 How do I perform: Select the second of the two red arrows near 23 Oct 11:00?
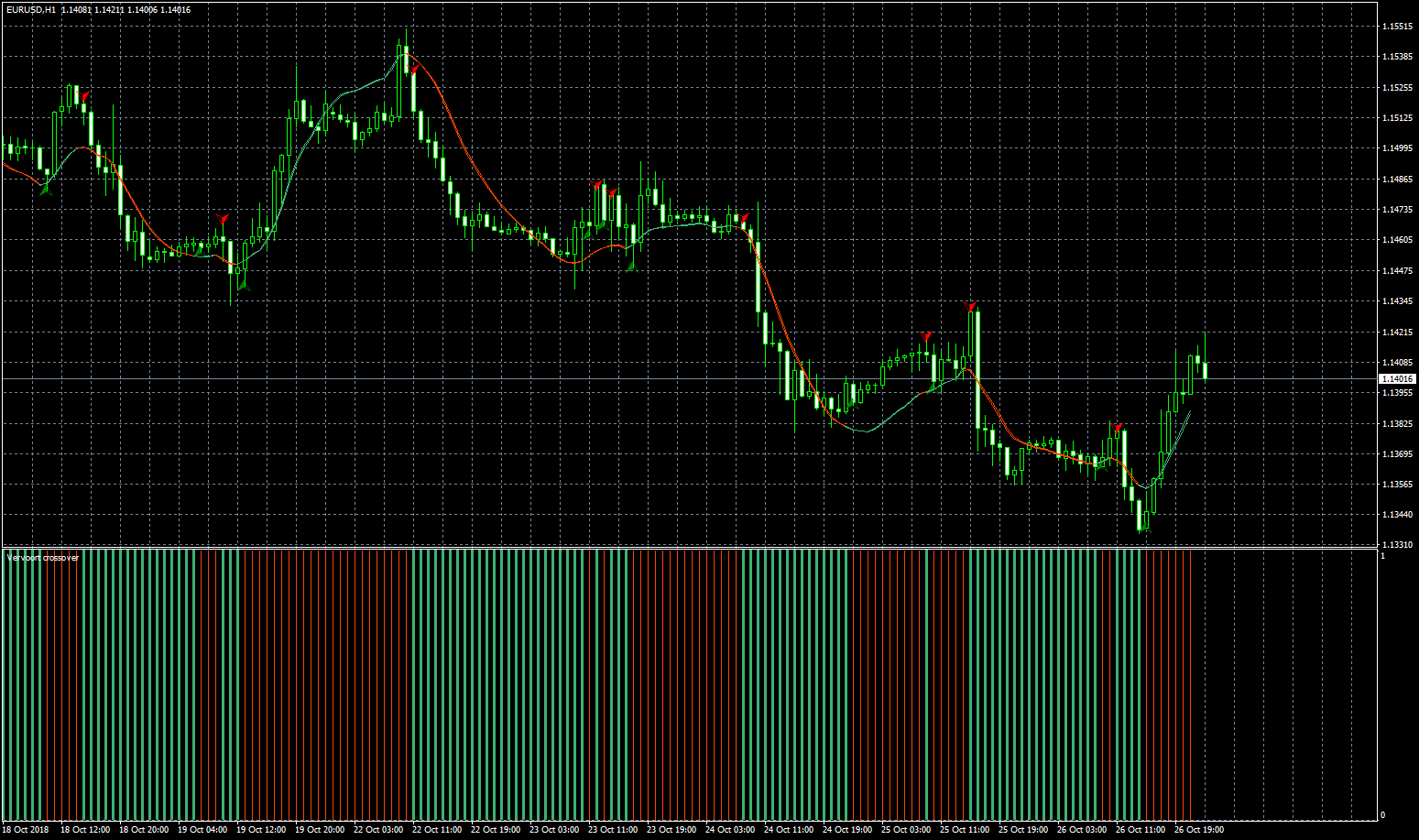(612, 193)
